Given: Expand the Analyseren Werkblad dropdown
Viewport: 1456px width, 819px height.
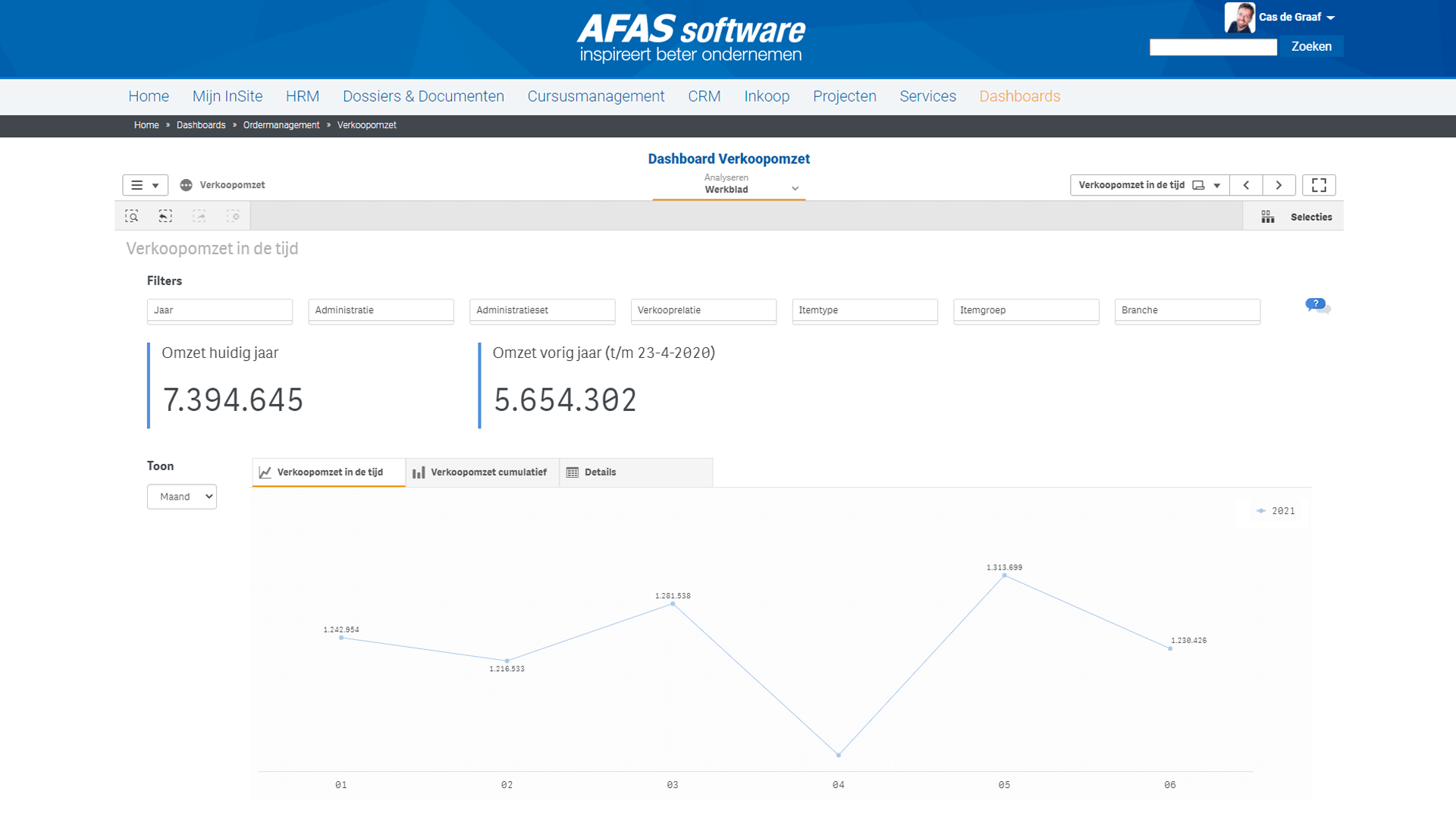Looking at the screenshot, I should point(729,184).
